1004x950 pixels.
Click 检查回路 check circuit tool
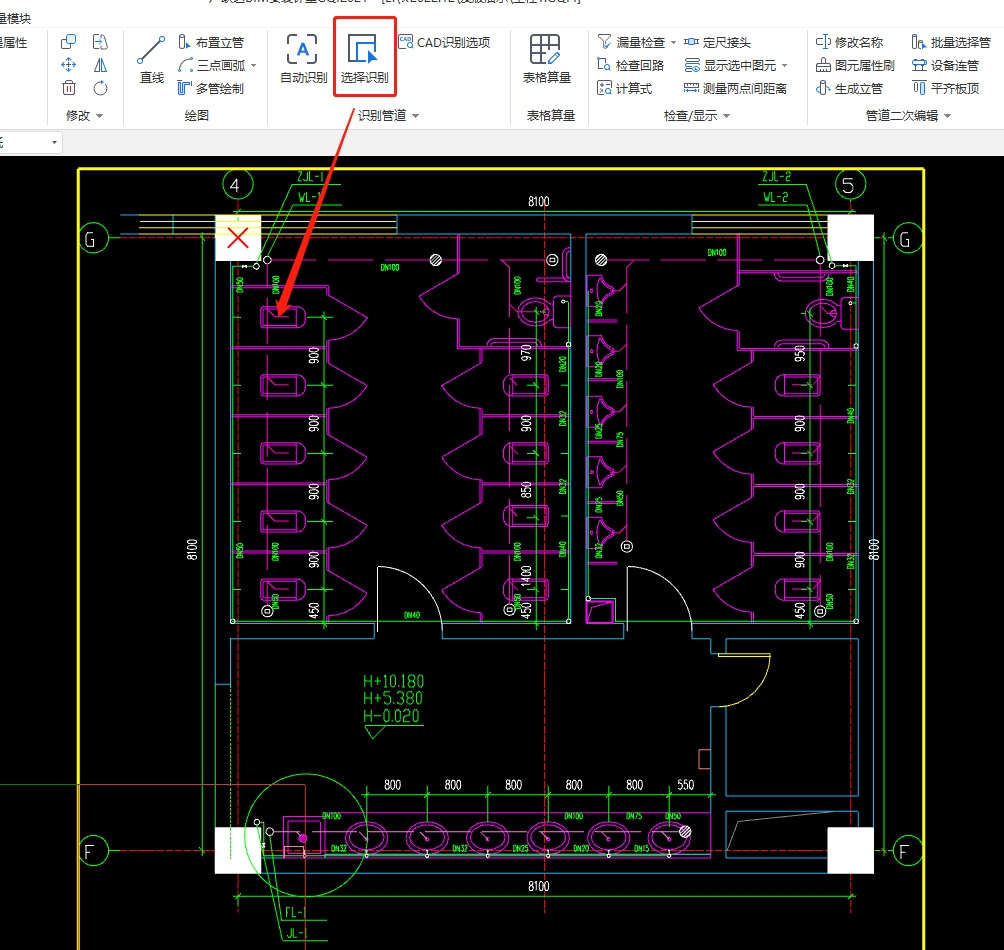[631, 65]
